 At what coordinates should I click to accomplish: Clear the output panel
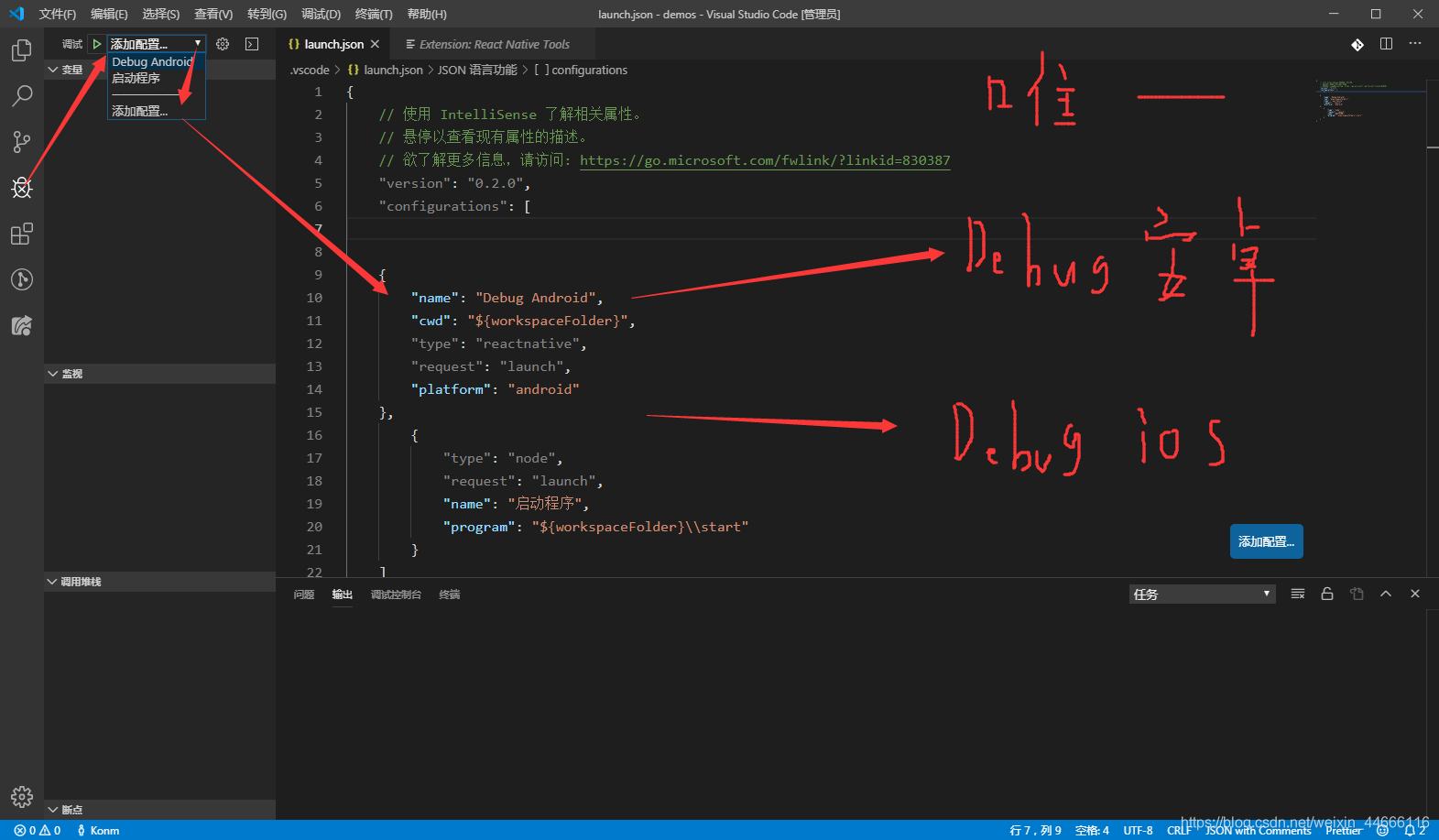point(1298,594)
